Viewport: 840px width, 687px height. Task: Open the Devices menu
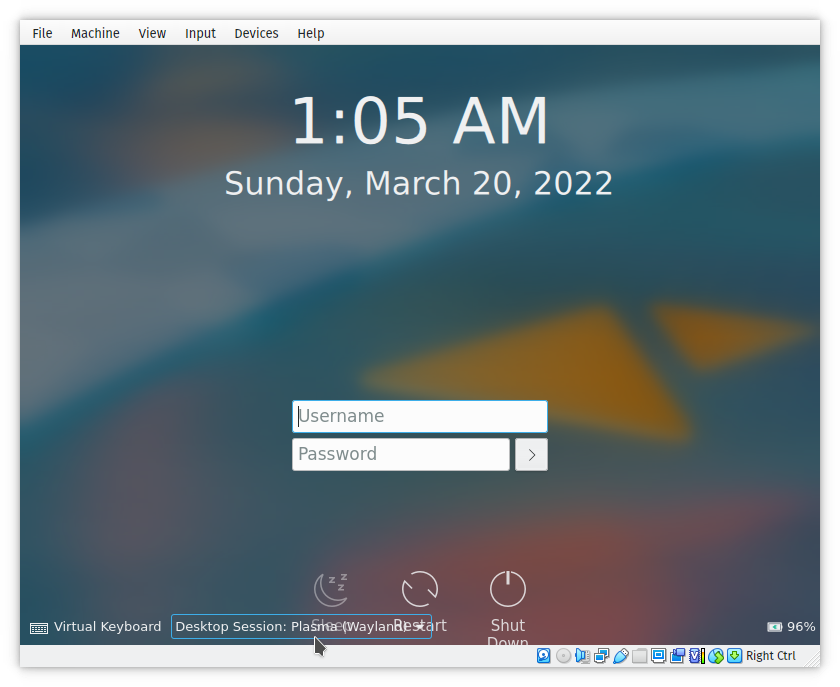click(x=256, y=33)
